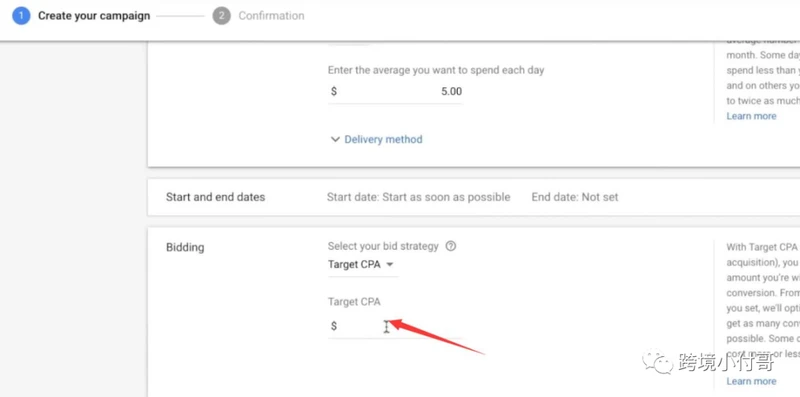Expand the Start and end dates section
Viewport: 800px width, 397px height.
473,197
